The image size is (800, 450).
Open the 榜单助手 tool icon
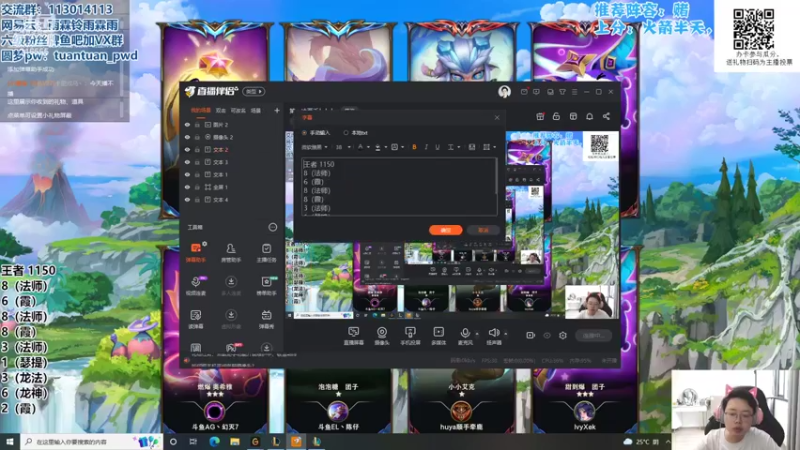tap(266, 286)
